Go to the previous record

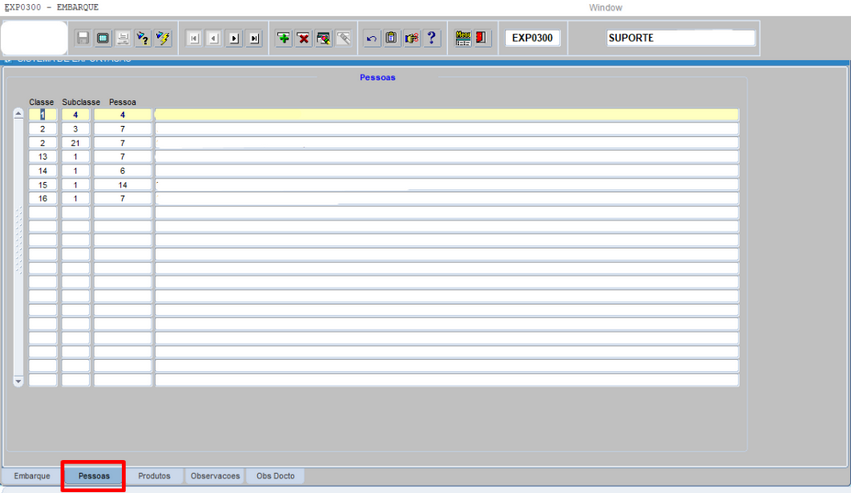click(x=214, y=38)
